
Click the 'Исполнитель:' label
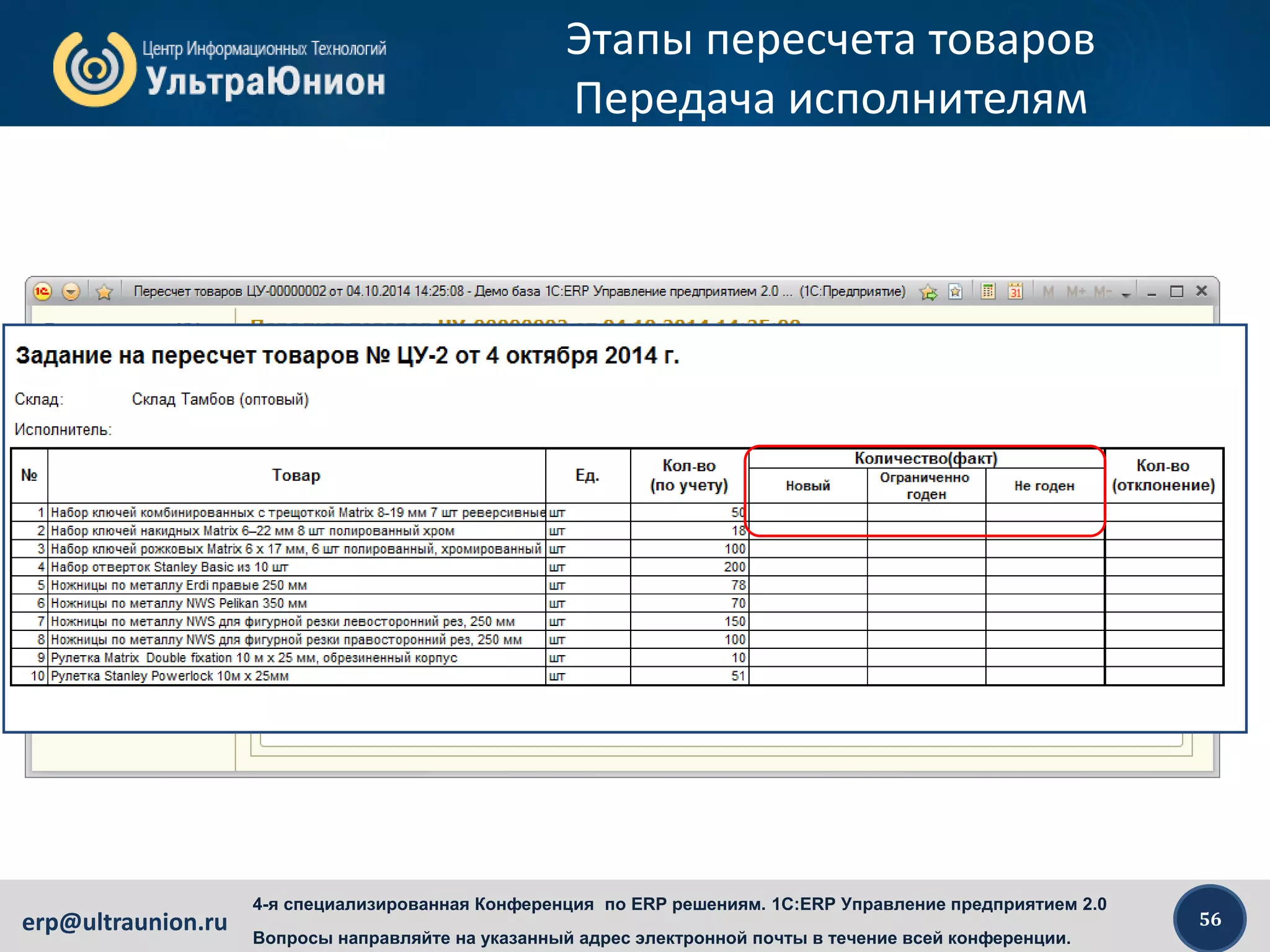tap(63, 430)
